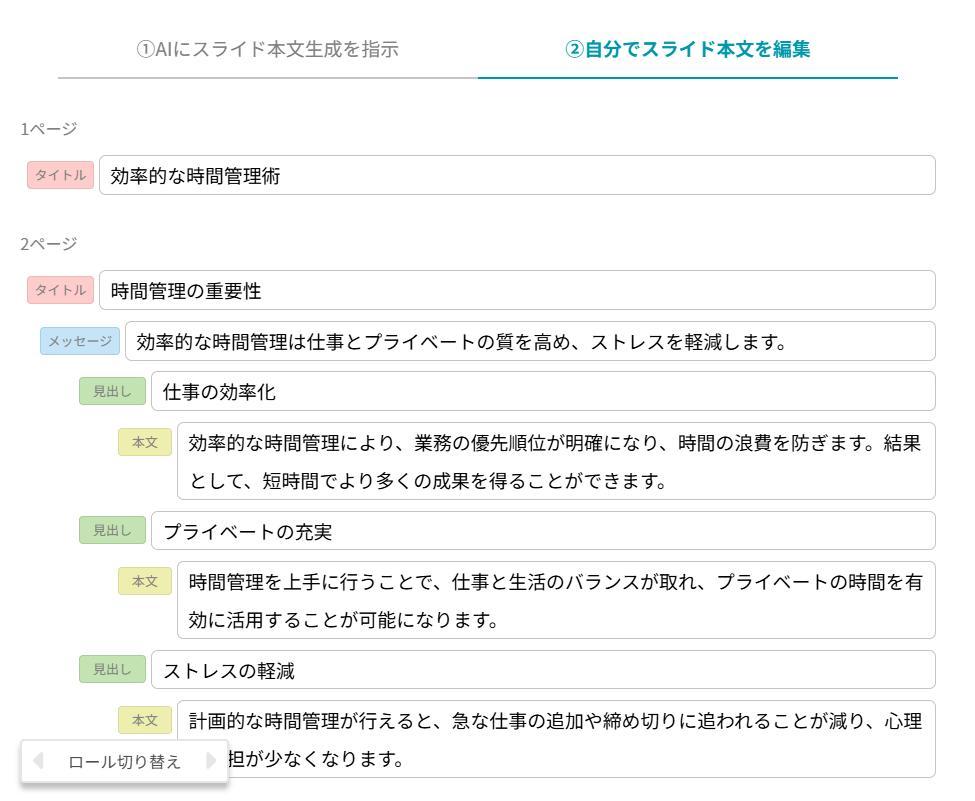The image size is (975, 801).
Task: Click the 本文 badge under プライベートの充実
Action: tap(144, 581)
